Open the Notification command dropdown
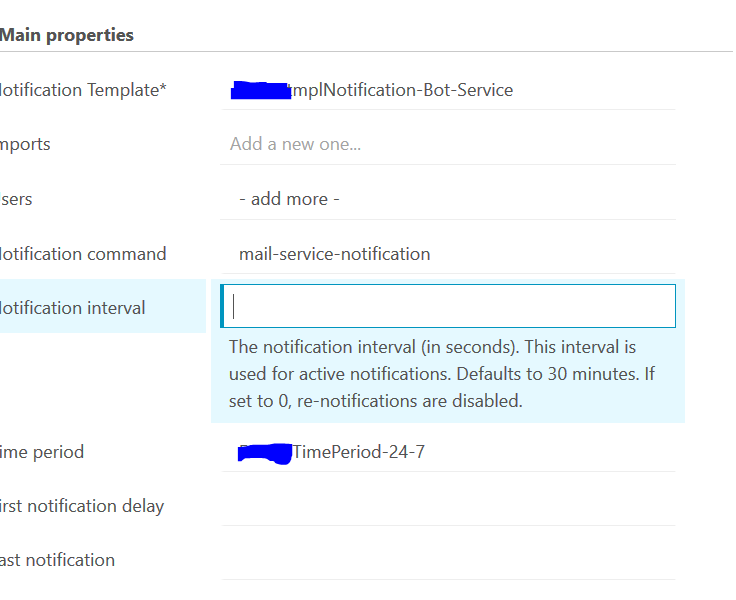The width and height of the screenshot is (736, 600). [x=448, y=254]
